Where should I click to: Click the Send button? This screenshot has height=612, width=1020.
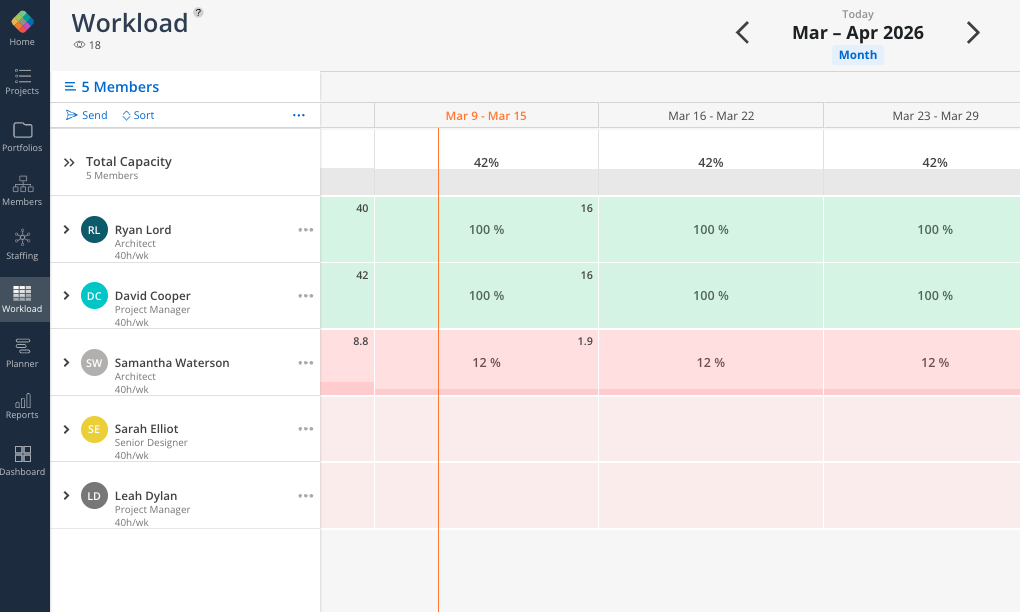[x=87, y=115]
